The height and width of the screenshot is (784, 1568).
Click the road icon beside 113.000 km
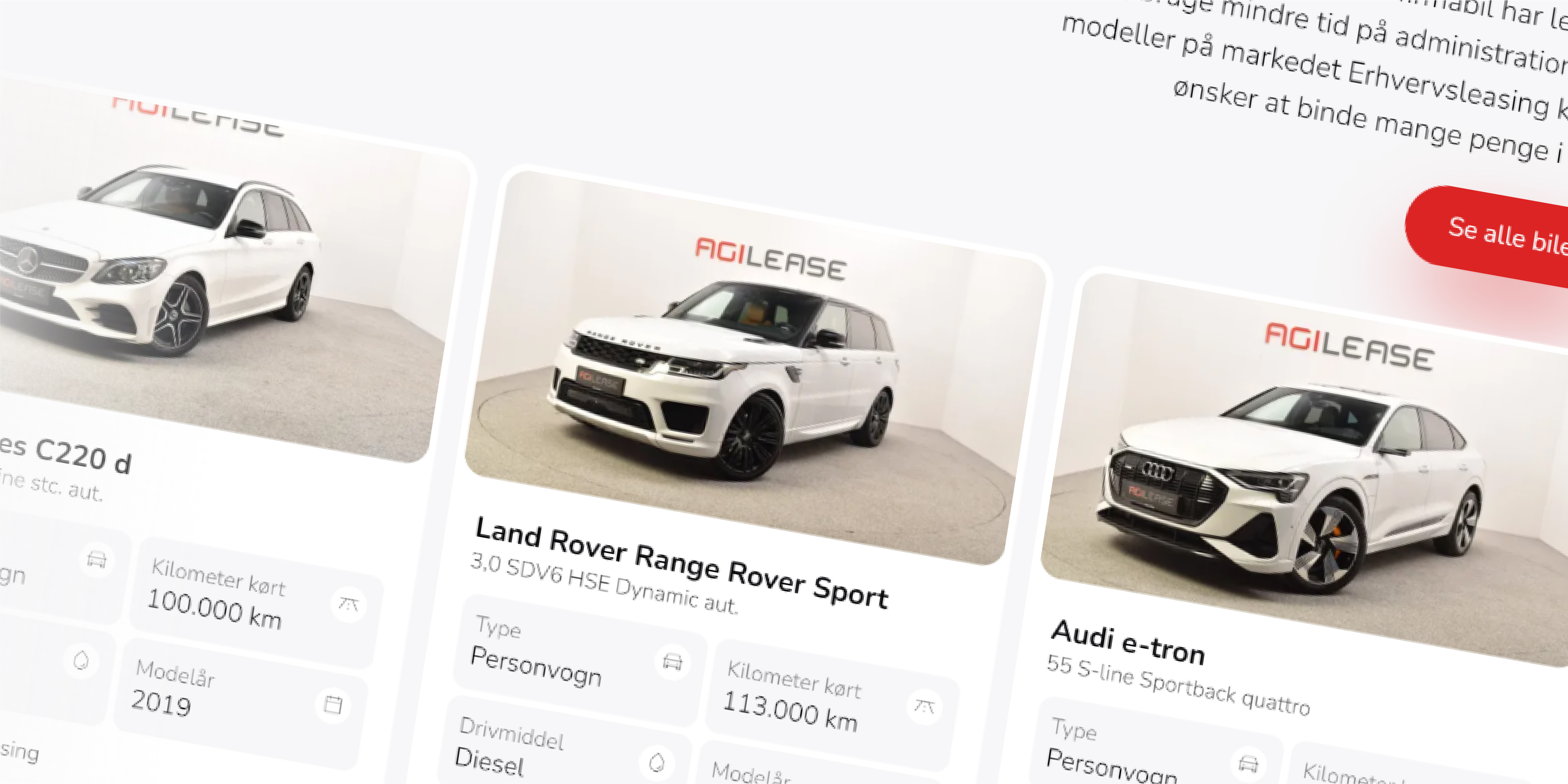(x=924, y=706)
